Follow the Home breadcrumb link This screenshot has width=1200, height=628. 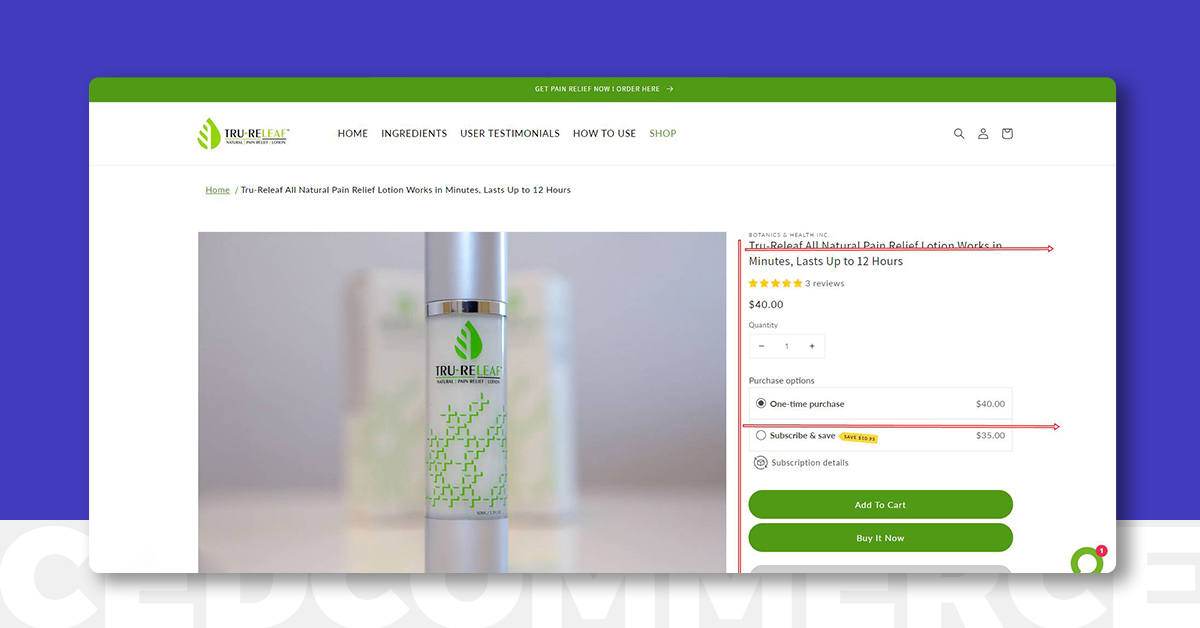pyautogui.click(x=218, y=189)
